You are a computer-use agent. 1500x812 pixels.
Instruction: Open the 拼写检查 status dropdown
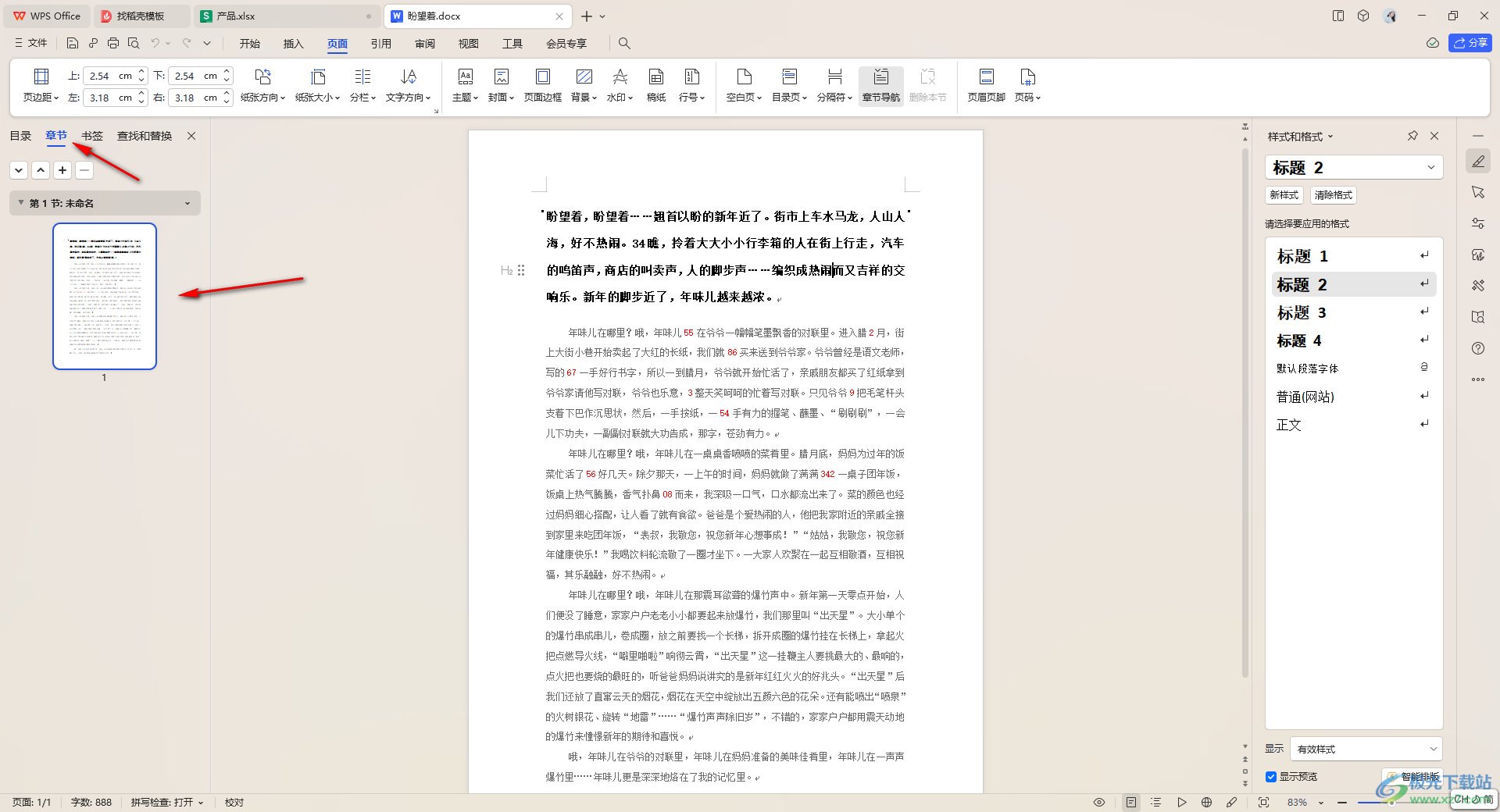click(167, 803)
